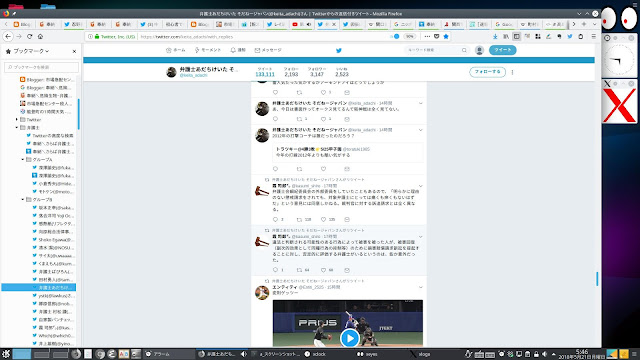Screen dimensions: 640x360
Task: Open the profile more options vertical dots
Action: (x=512, y=72)
